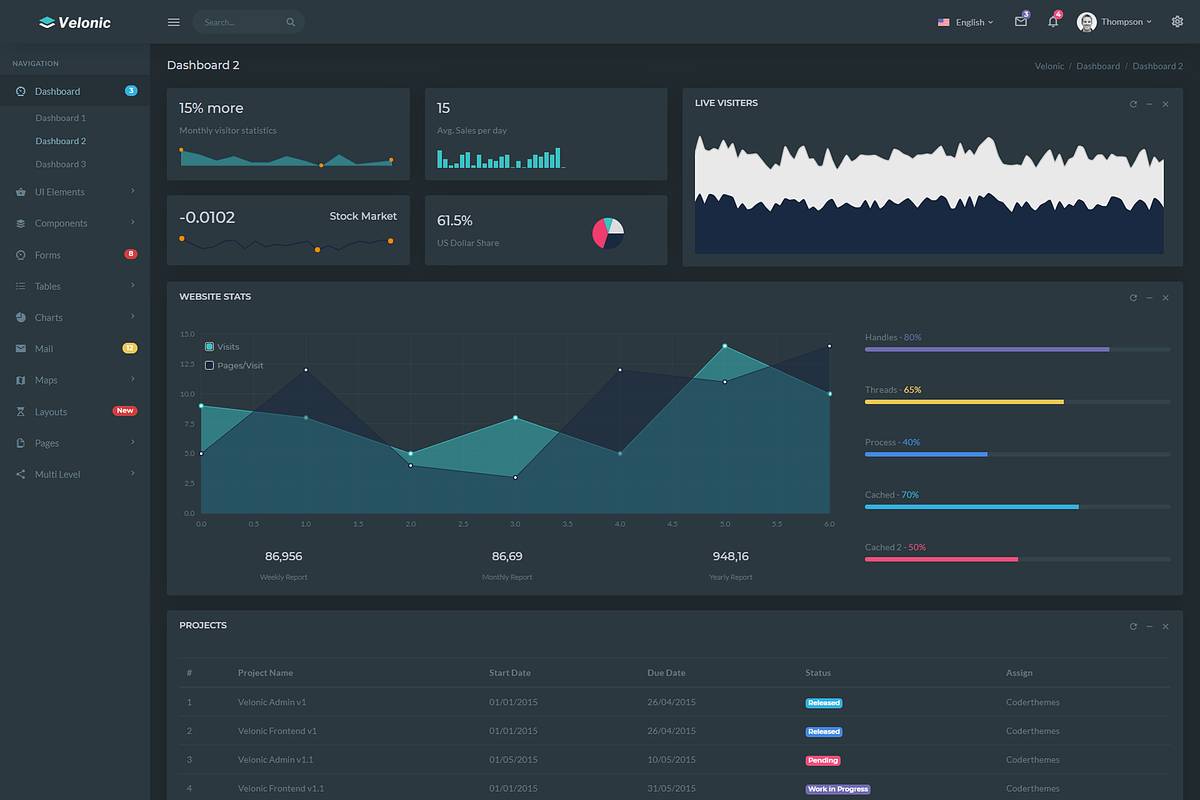The image size is (1200, 800).
Task: Click the Cached 2 50% progress bar
Action: 1017,559
